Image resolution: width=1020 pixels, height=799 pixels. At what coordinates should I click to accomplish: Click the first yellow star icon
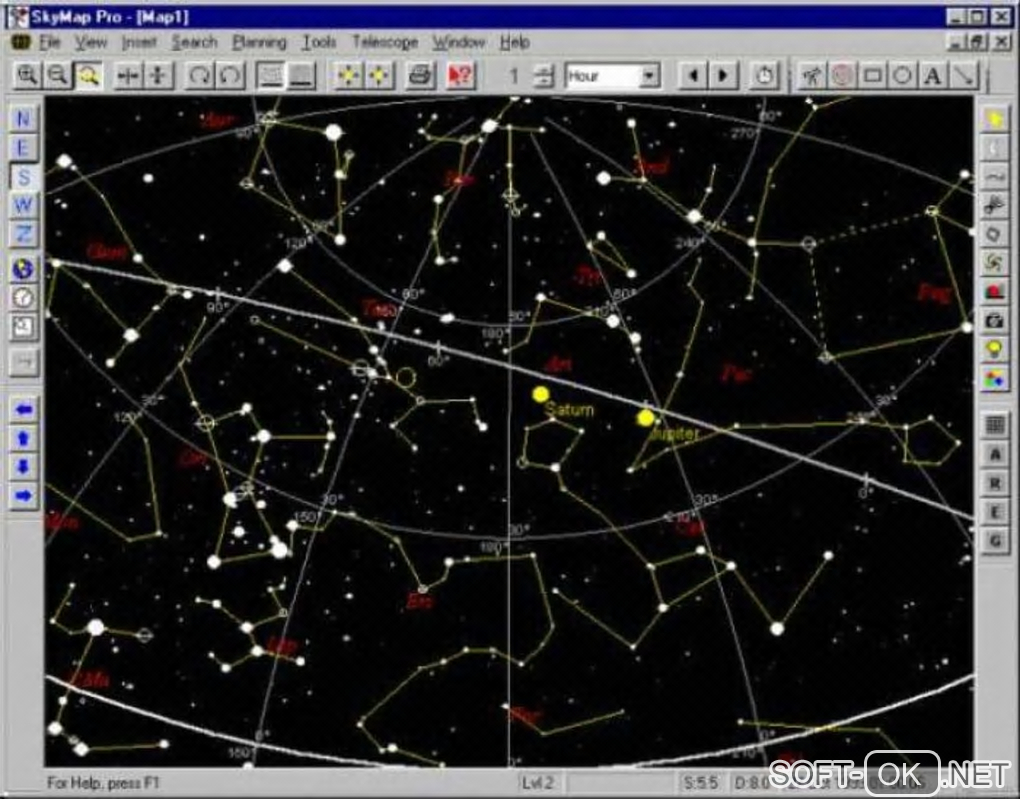348,75
